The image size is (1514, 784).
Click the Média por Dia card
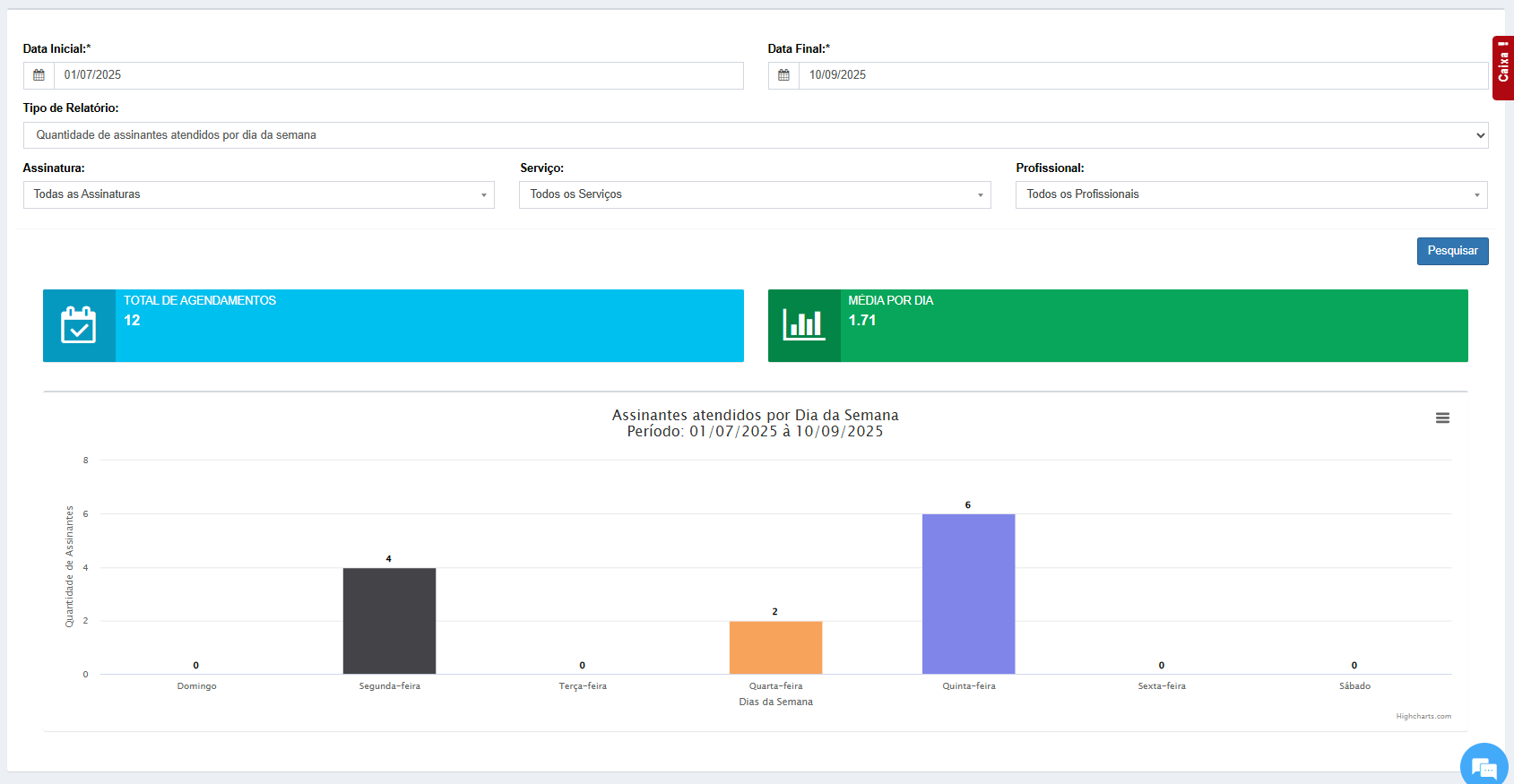[1153, 325]
